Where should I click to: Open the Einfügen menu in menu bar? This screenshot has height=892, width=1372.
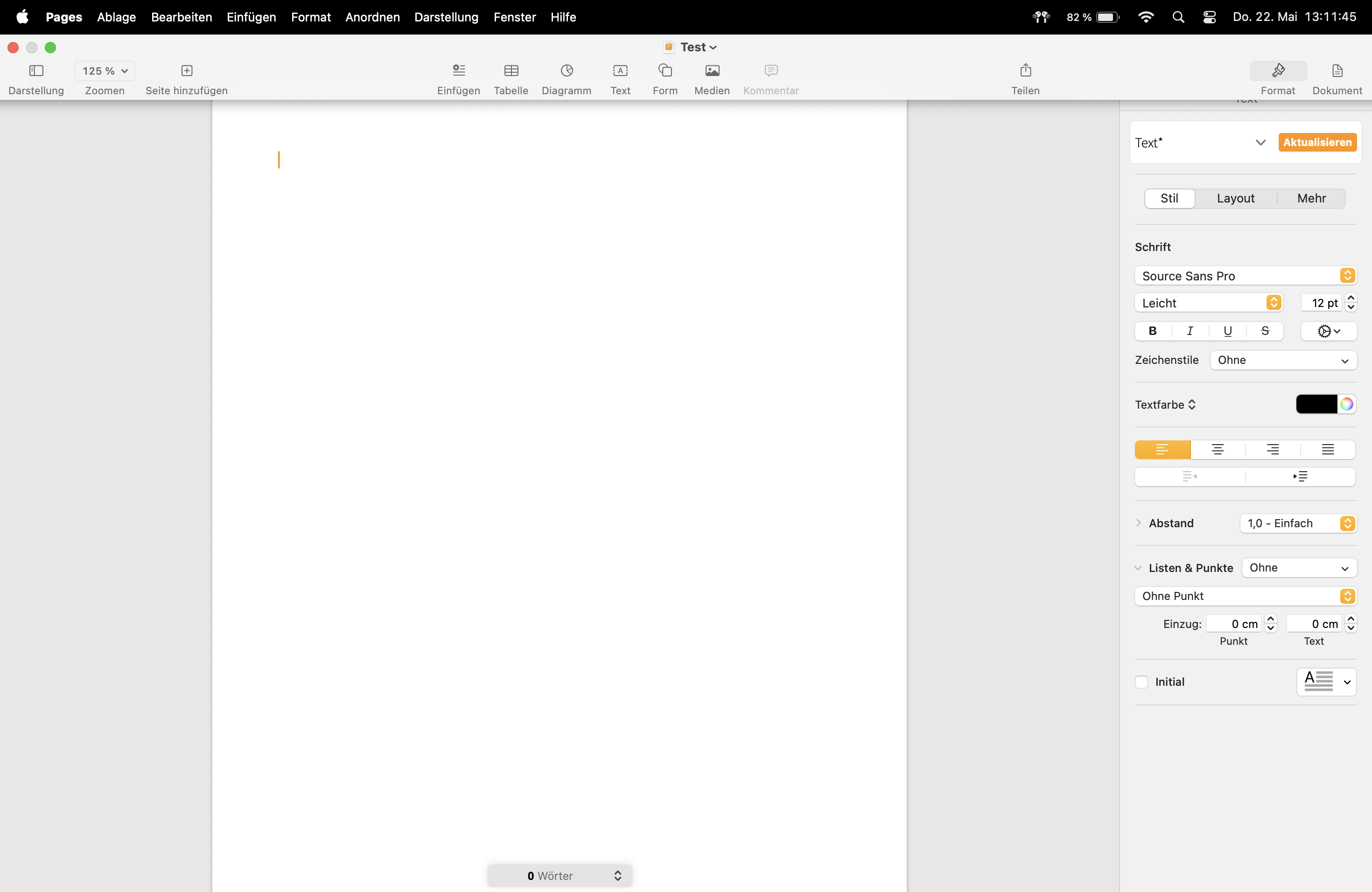pos(252,17)
